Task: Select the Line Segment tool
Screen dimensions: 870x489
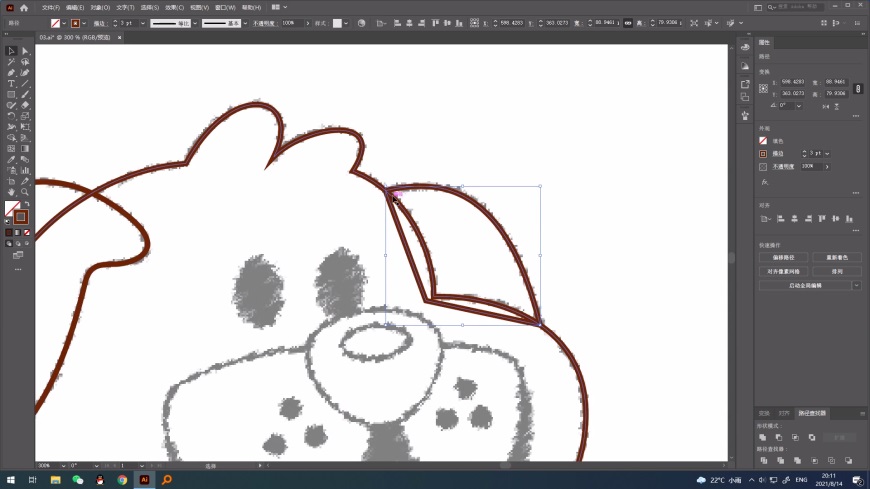Action: click(25, 83)
